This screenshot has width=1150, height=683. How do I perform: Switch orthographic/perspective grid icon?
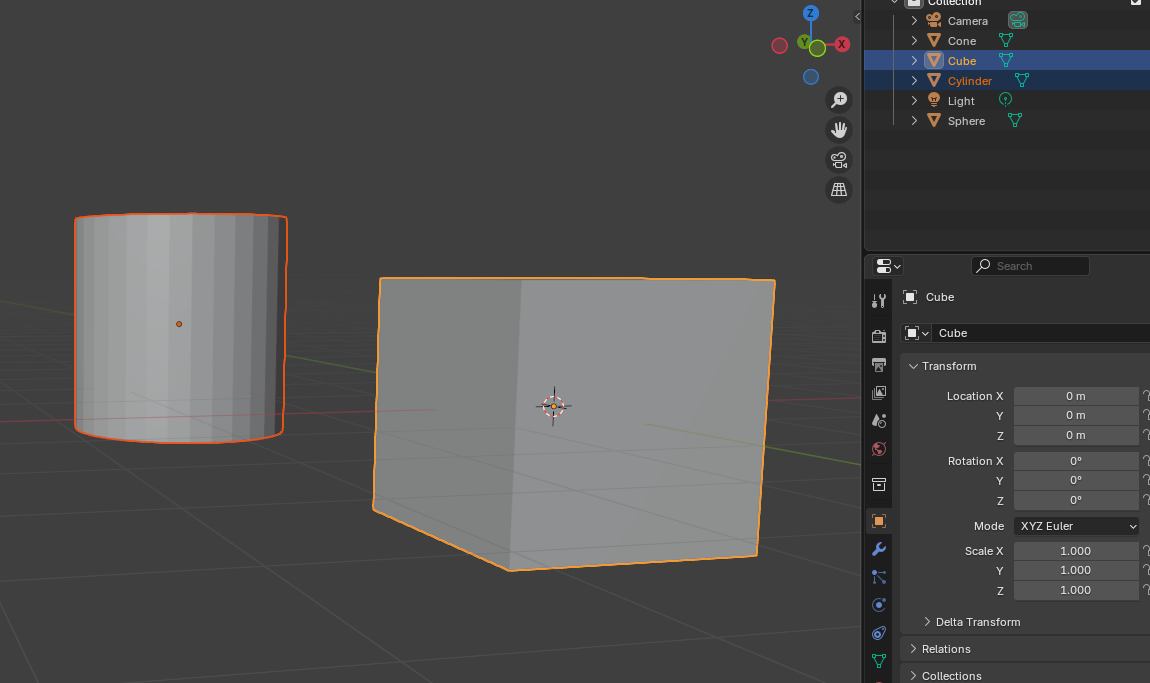pos(839,190)
